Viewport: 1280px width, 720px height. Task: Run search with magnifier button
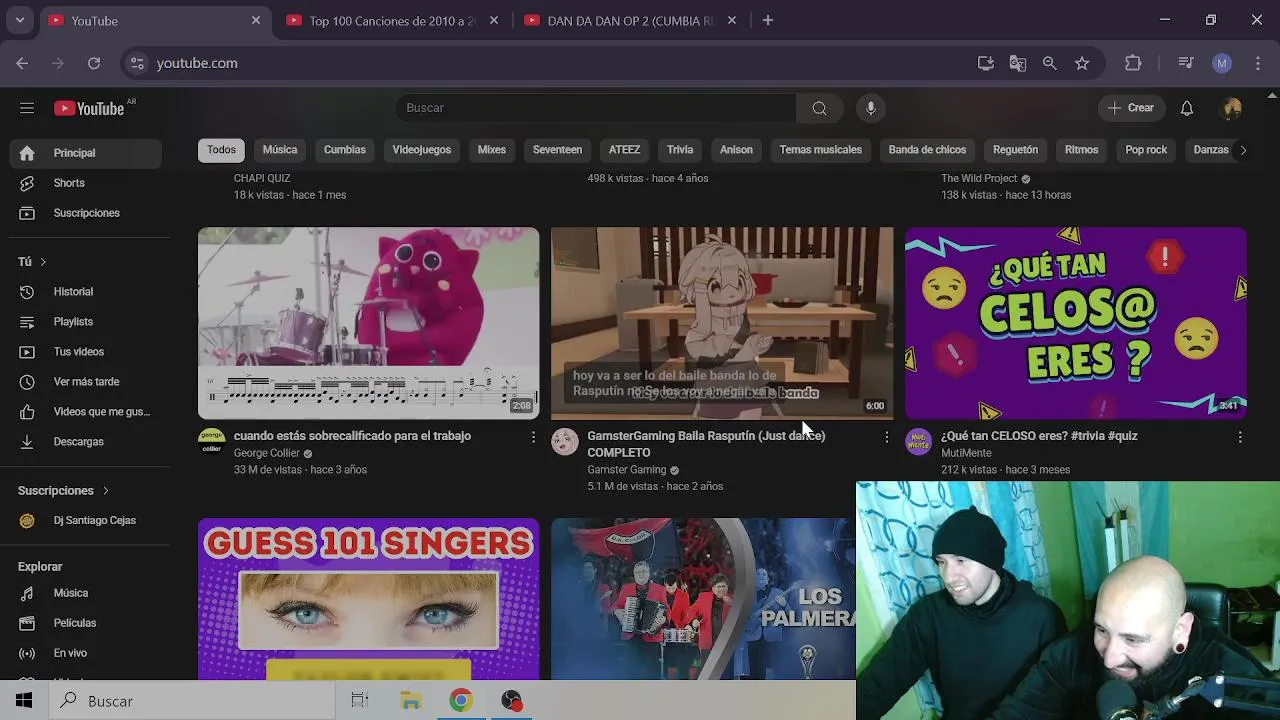point(819,108)
